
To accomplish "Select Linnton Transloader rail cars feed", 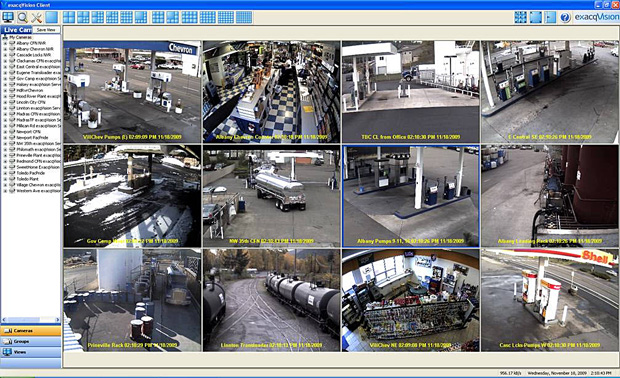I will click(x=271, y=300).
